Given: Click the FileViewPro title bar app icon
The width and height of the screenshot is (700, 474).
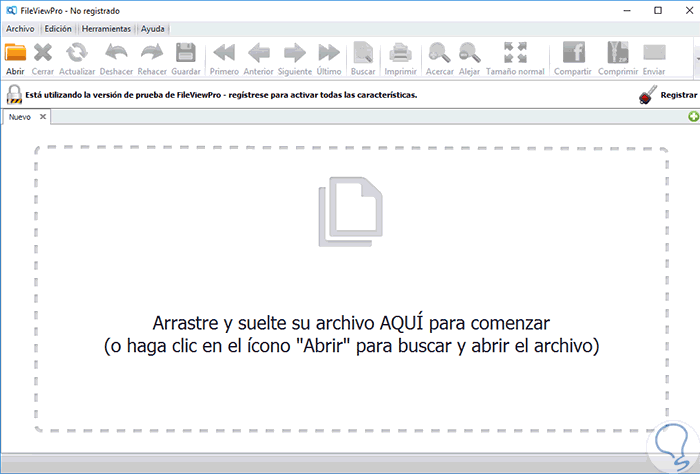Looking at the screenshot, I should 12,10.
